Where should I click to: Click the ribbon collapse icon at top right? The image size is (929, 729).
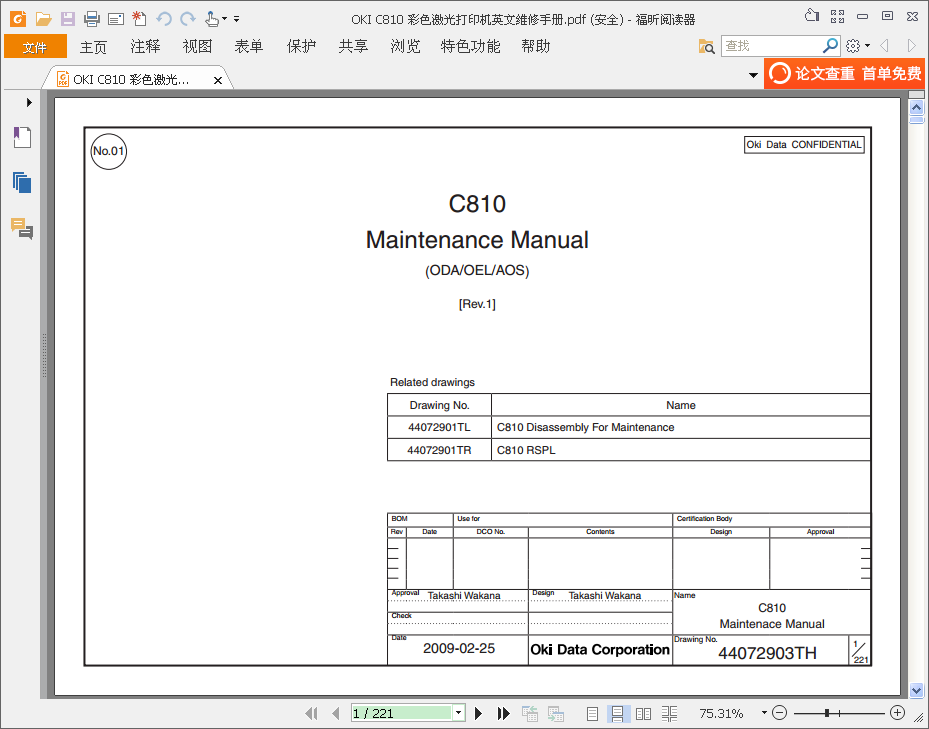click(x=812, y=16)
